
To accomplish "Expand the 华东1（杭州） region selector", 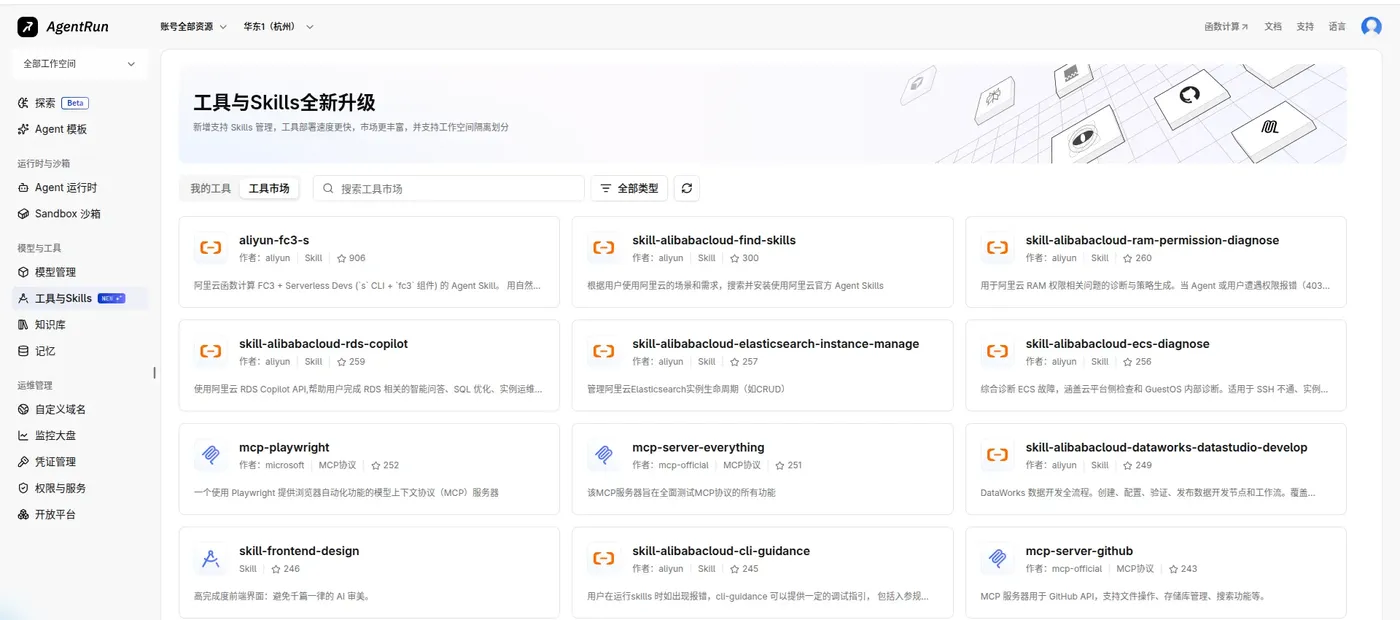I will click(278, 27).
